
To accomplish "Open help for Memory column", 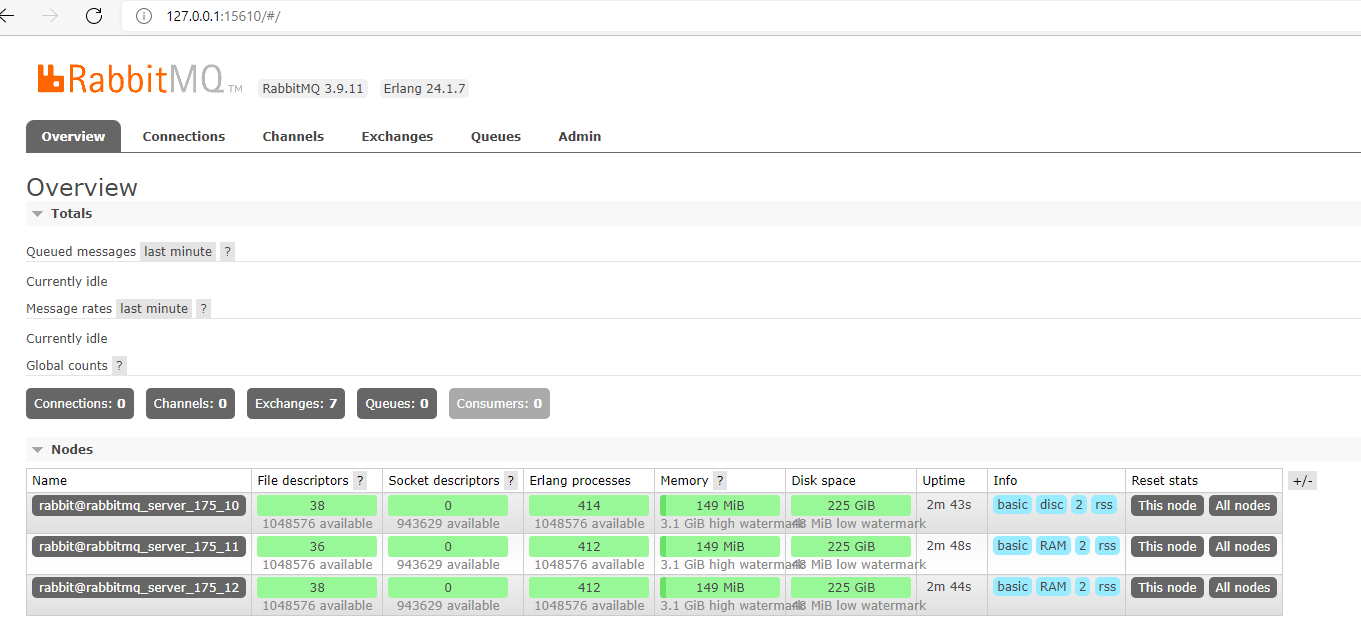I will [720, 481].
